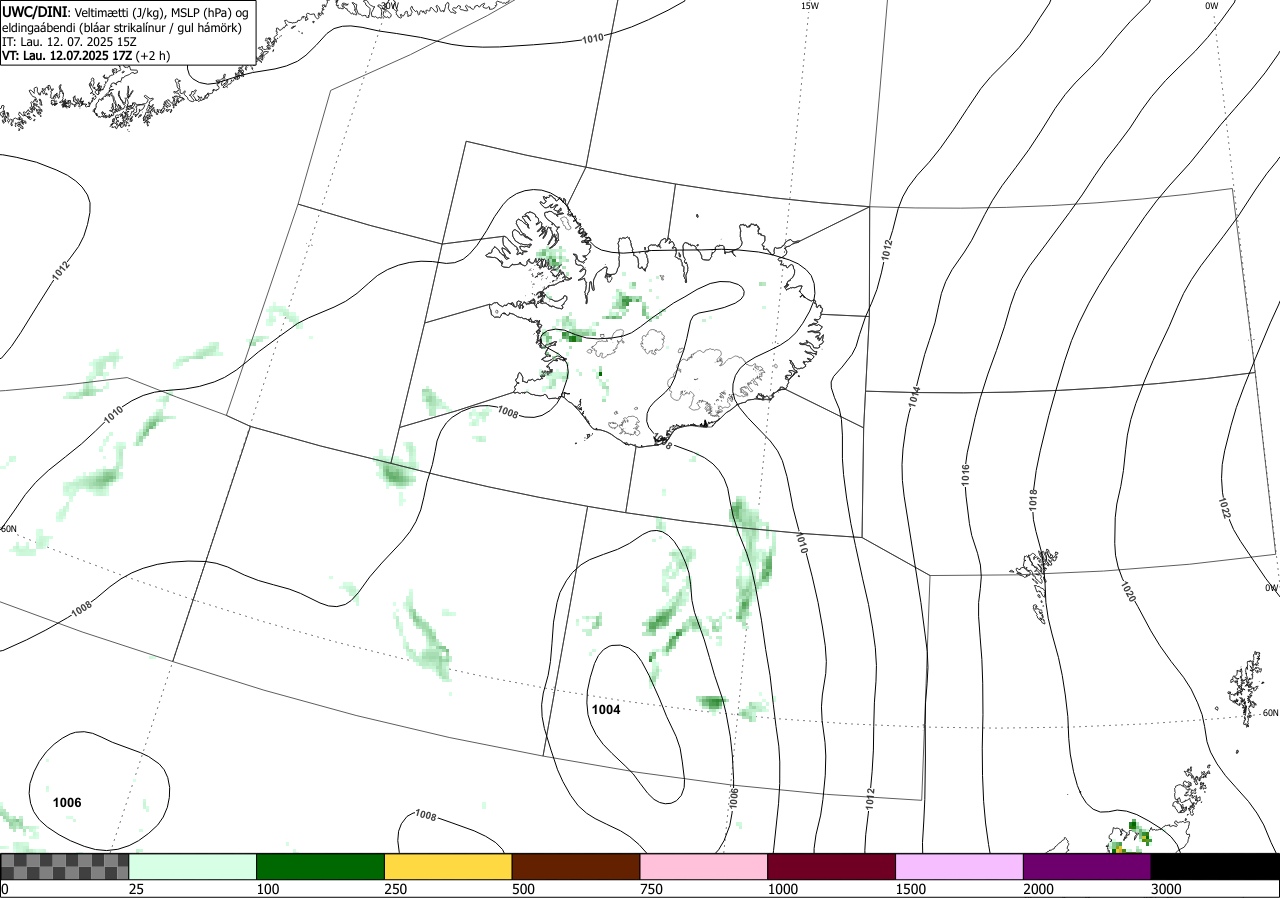Choose the yellow 250–500 legend swatch
Viewport: 1280px width, 898px height.
pos(448,866)
